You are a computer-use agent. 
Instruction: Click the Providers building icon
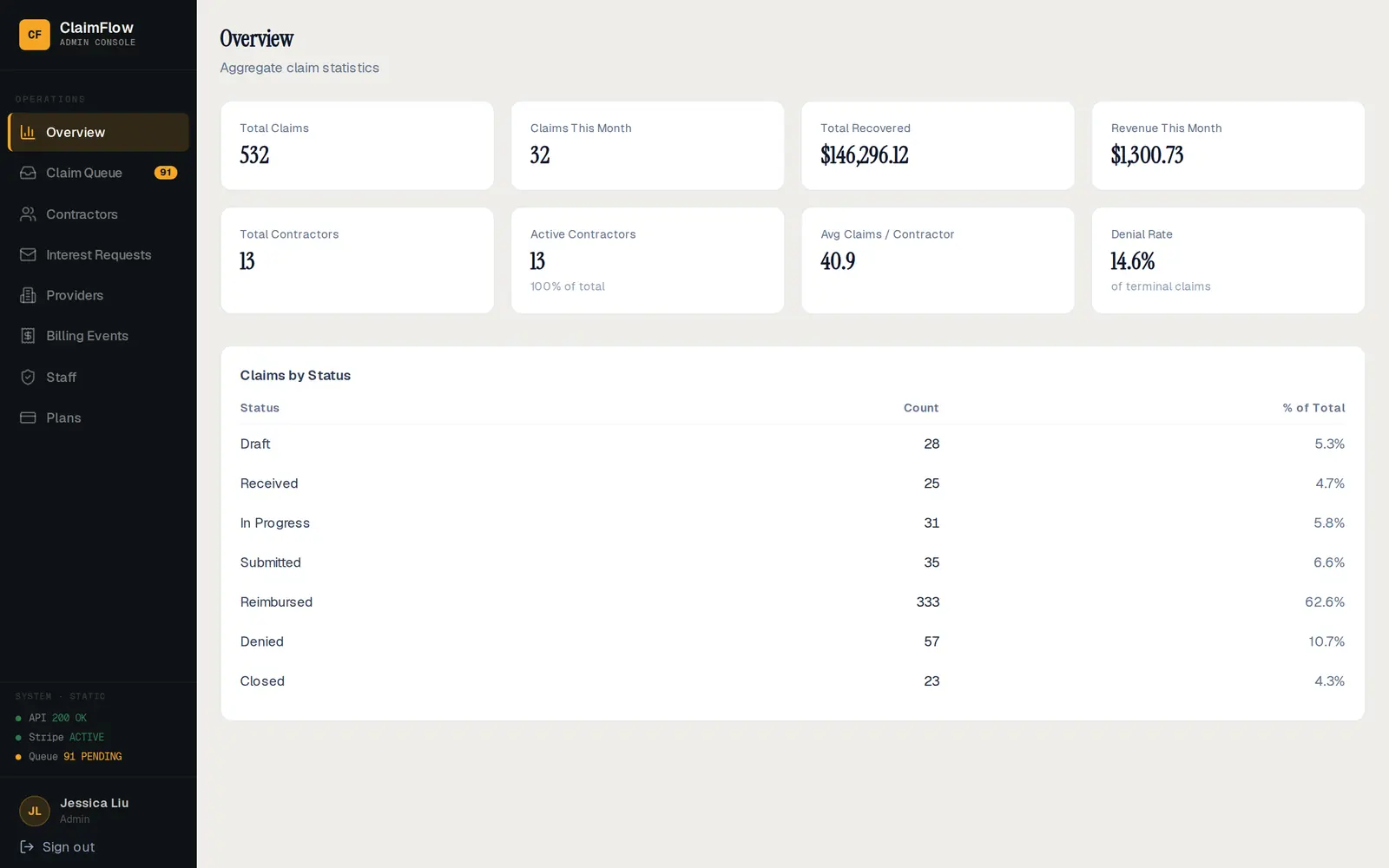(x=28, y=295)
